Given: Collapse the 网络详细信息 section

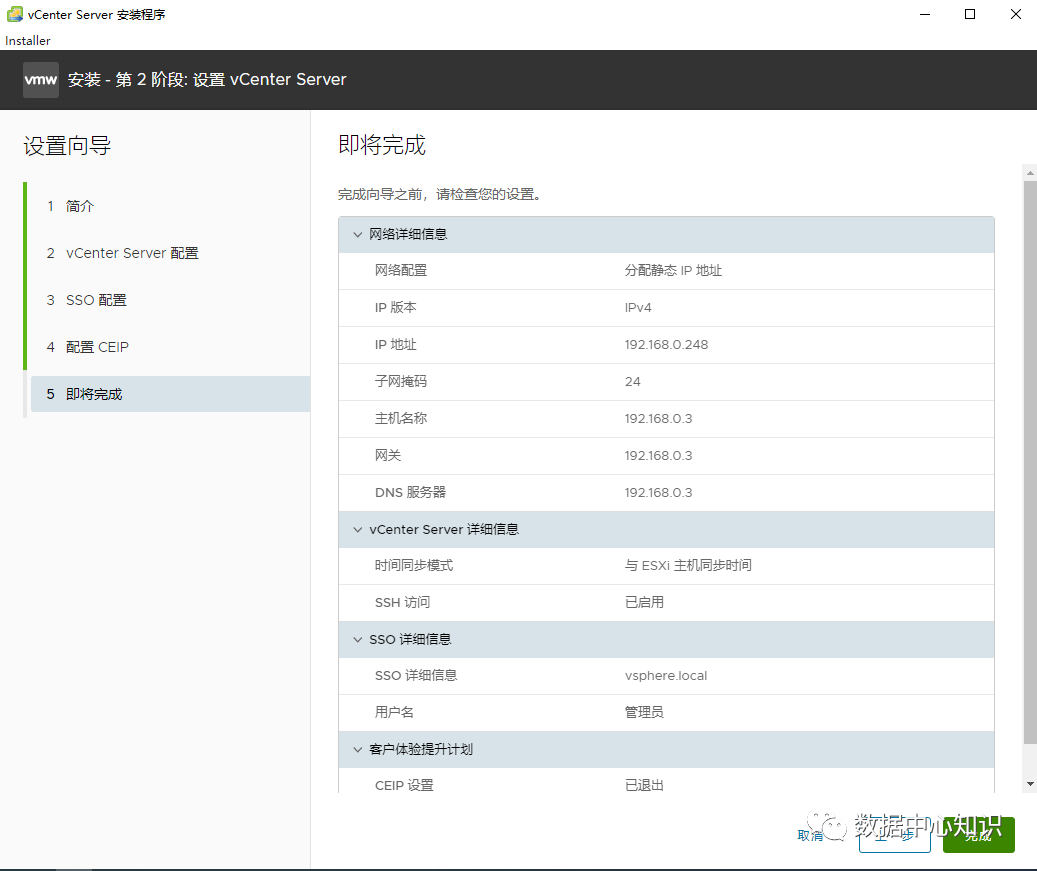Looking at the screenshot, I should click(x=358, y=235).
